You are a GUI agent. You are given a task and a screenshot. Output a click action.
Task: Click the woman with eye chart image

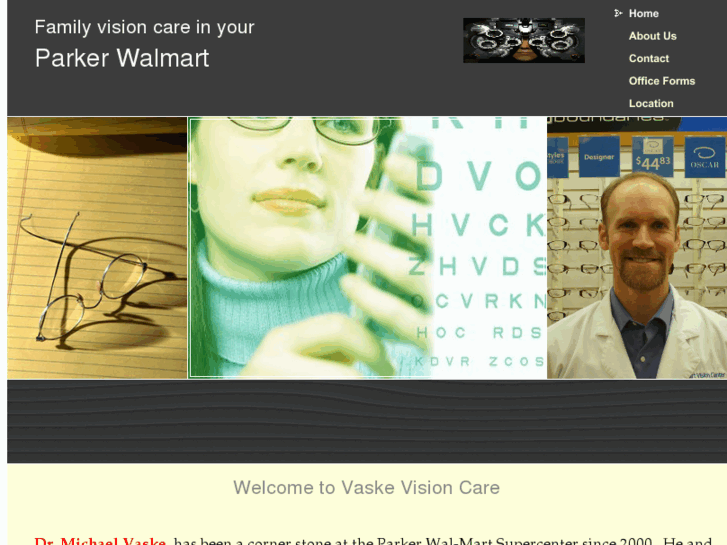pyautogui.click(x=368, y=248)
